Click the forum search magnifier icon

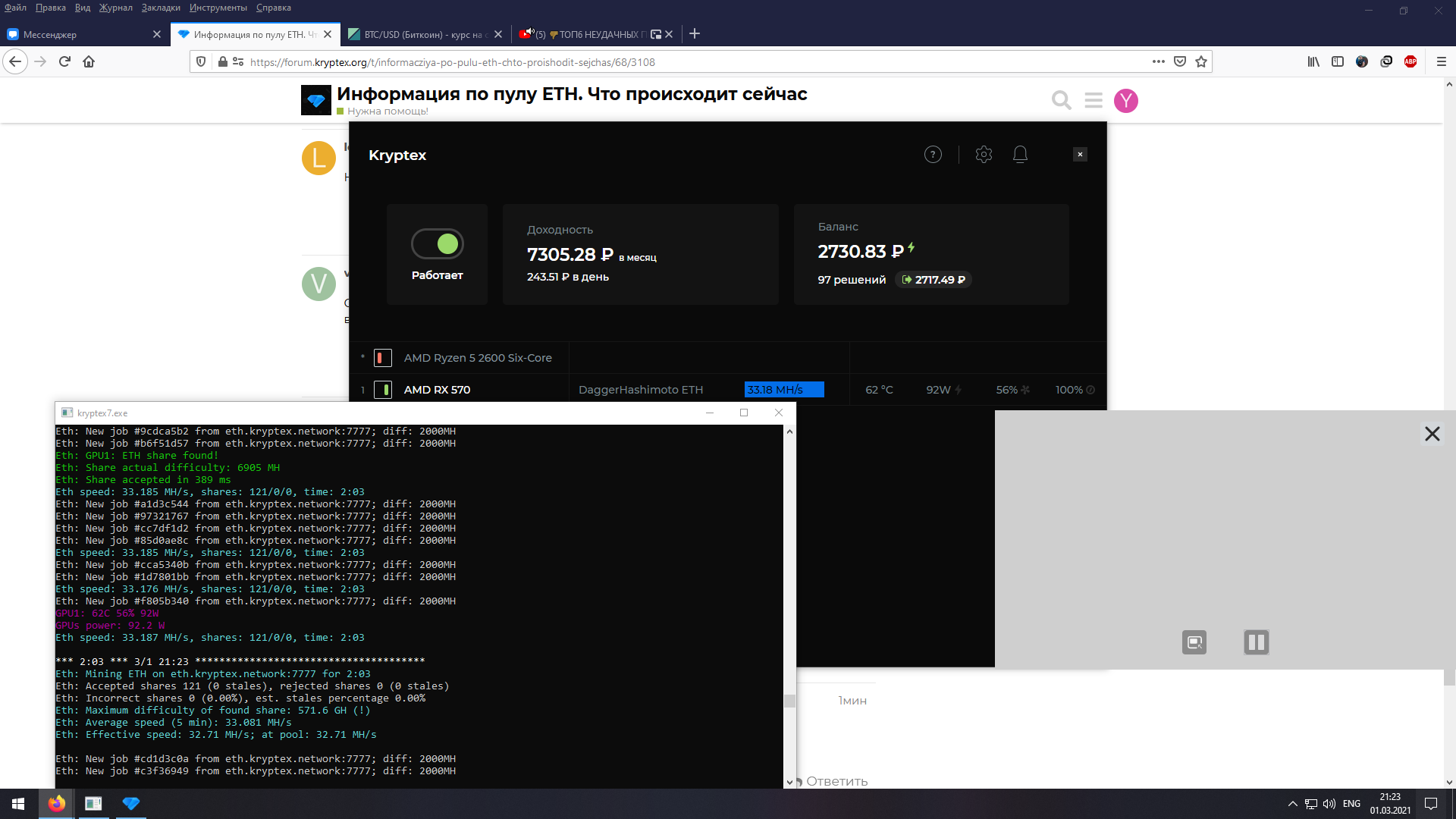click(1062, 100)
